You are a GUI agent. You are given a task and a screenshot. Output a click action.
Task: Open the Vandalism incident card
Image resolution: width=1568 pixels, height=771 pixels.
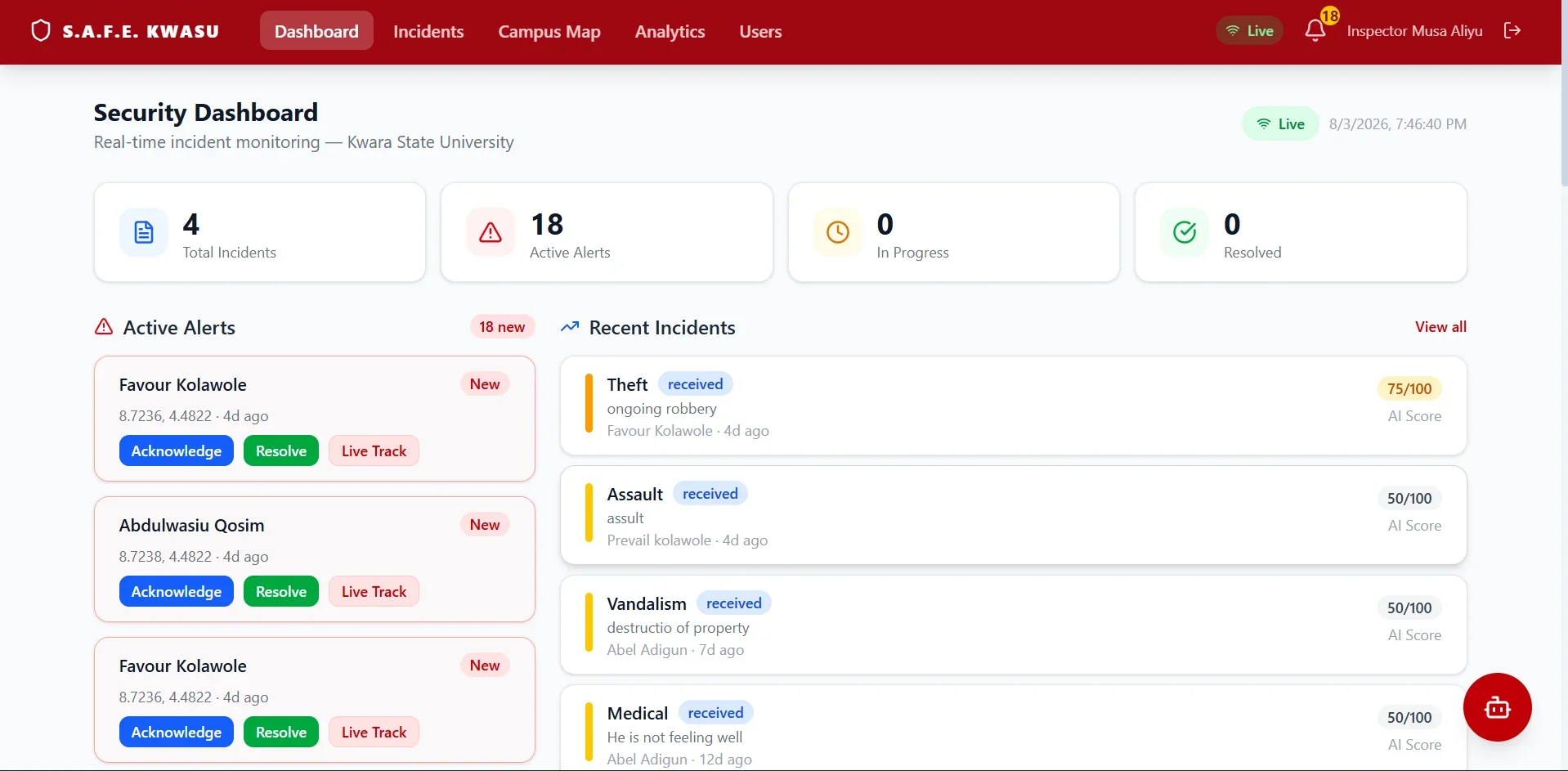1013,625
